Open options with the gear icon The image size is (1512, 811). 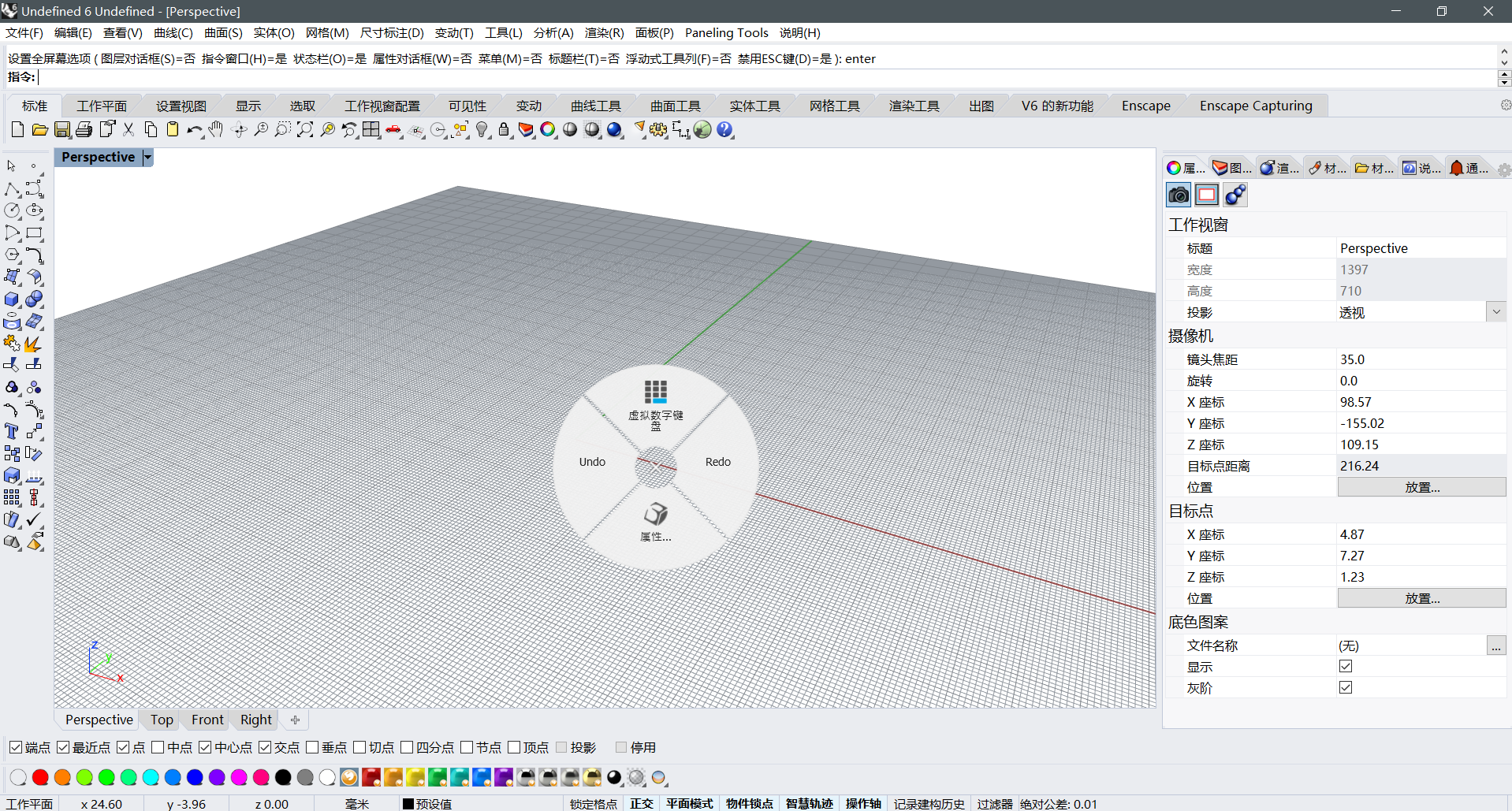(658, 130)
